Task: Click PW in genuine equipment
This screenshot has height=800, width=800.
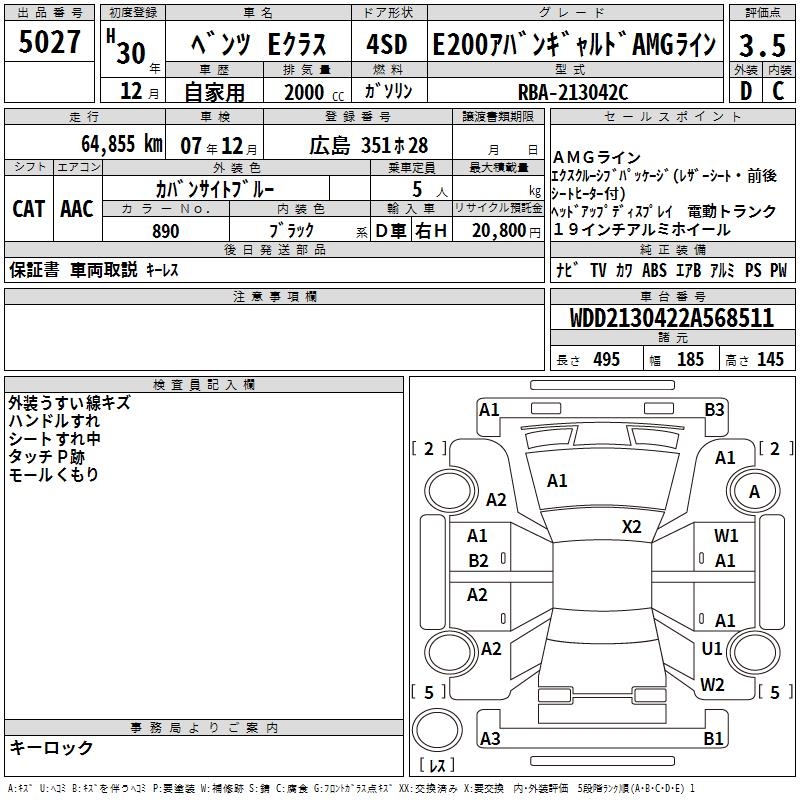Action: (779, 270)
